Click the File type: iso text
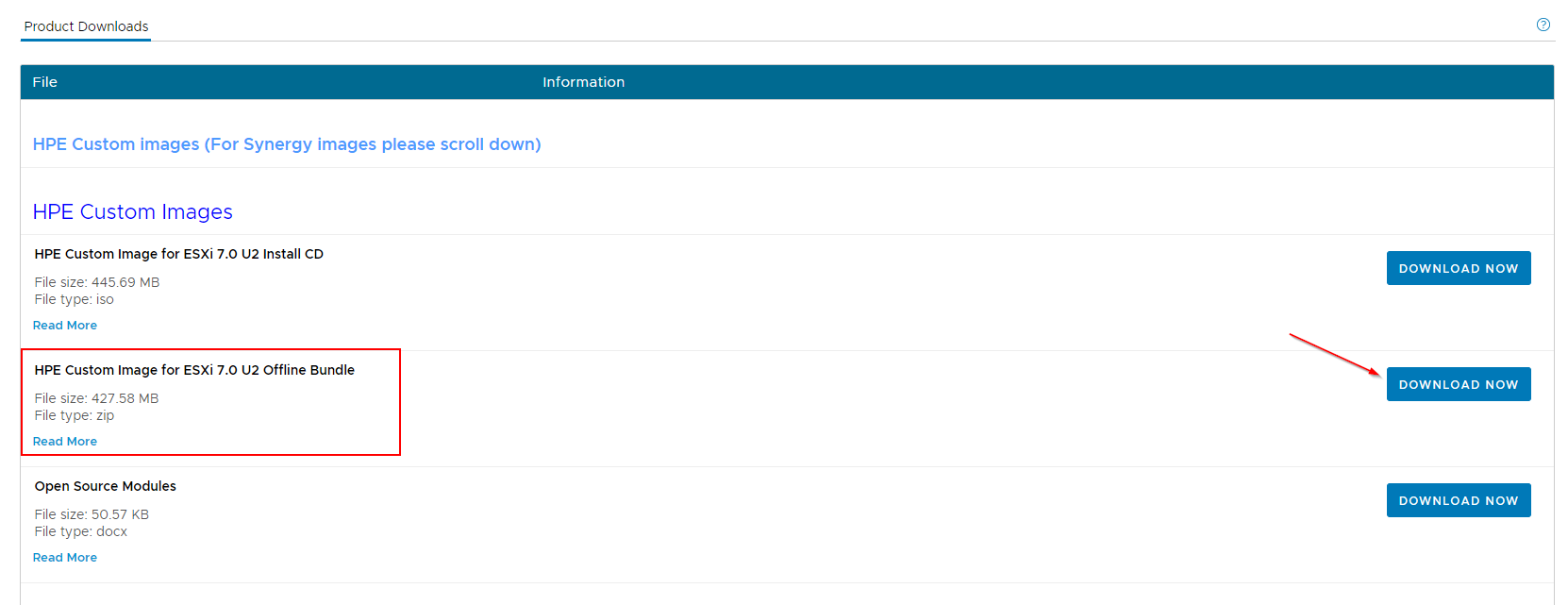1568x605 pixels. point(75,299)
